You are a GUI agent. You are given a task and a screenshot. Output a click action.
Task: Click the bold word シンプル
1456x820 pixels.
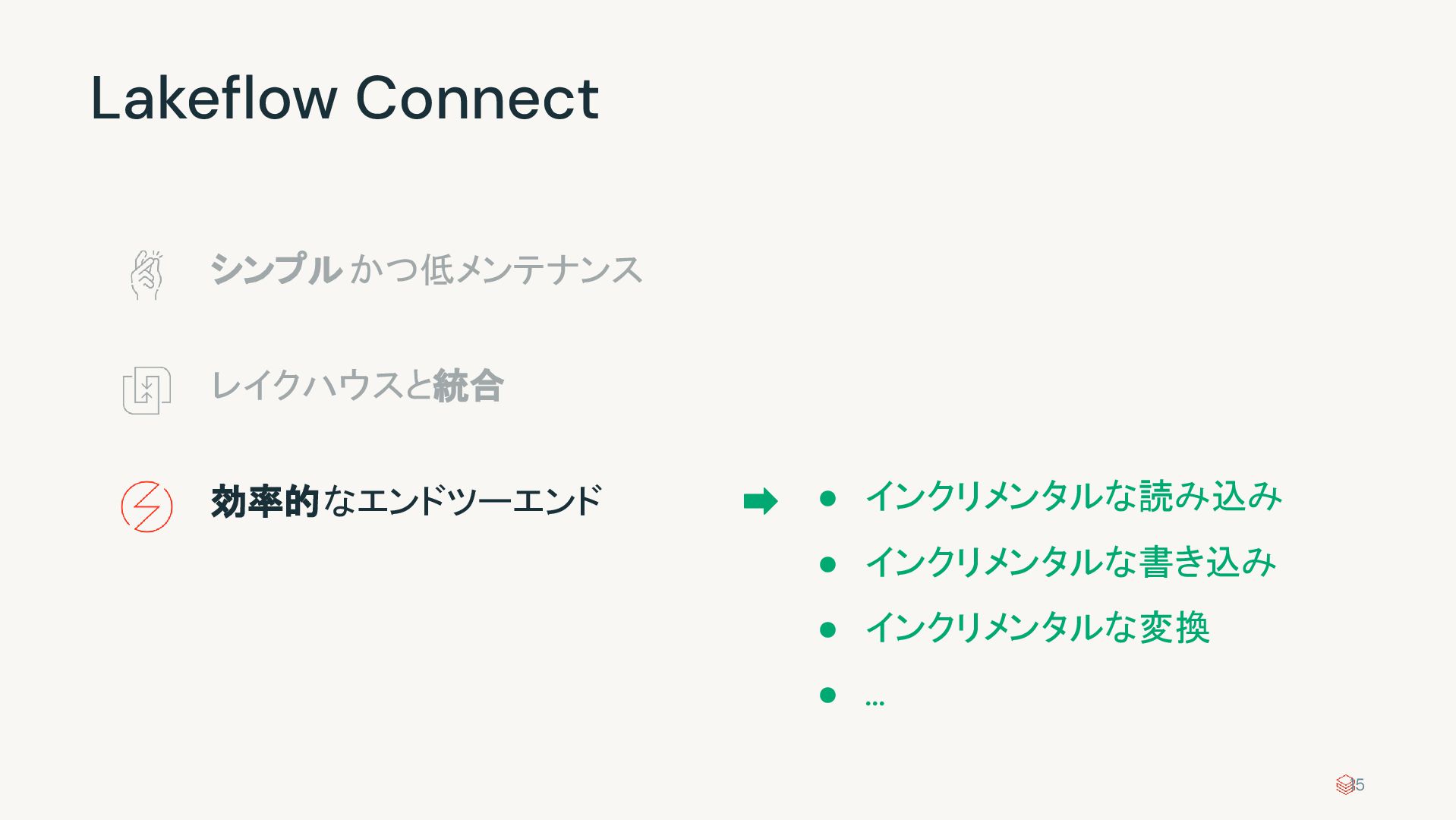click(276, 270)
